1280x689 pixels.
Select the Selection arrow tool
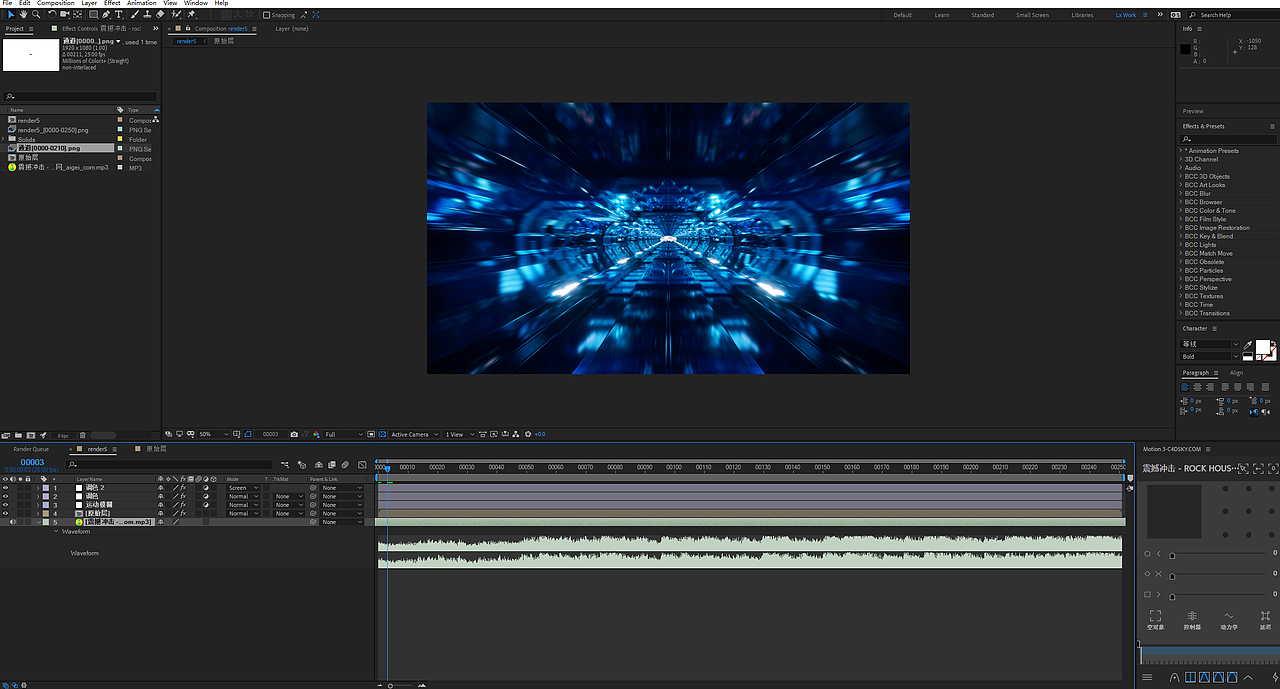point(10,15)
